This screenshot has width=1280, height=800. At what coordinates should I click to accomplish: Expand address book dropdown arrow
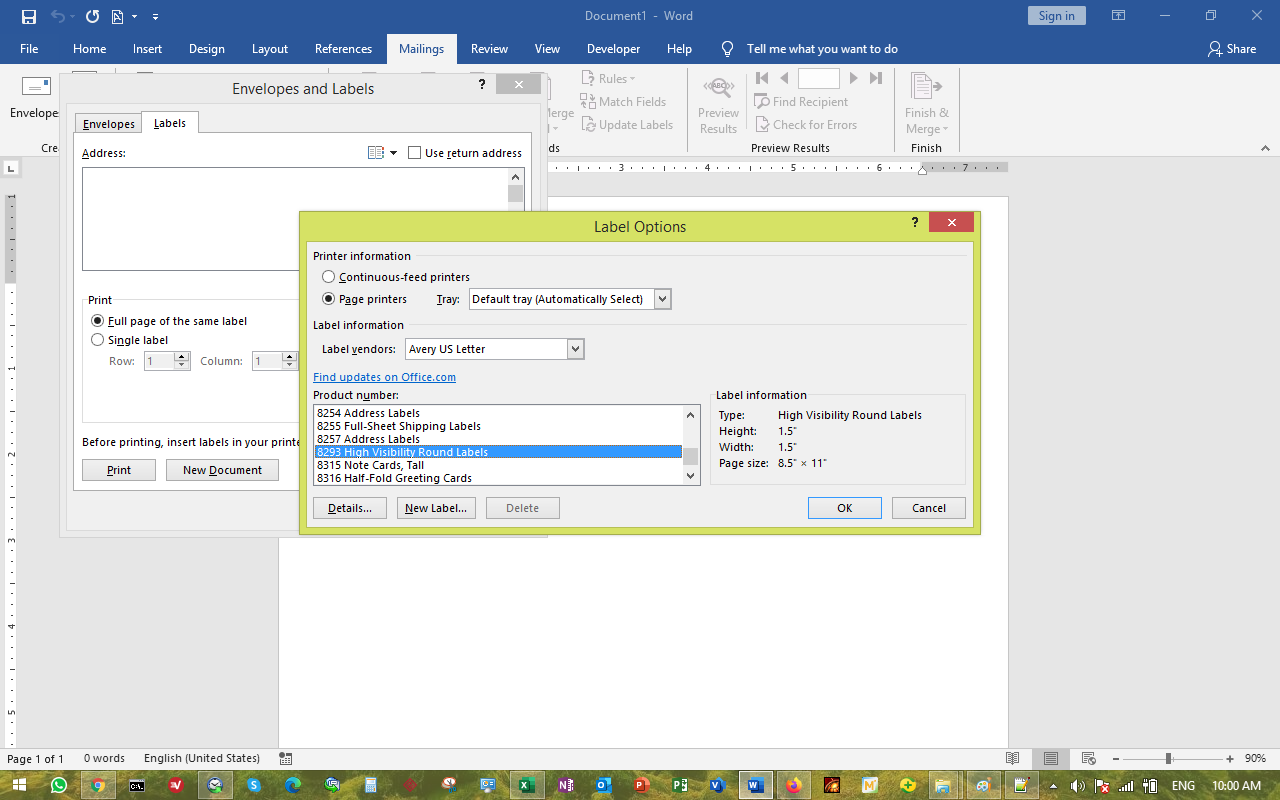pyautogui.click(x=393, y=153)
